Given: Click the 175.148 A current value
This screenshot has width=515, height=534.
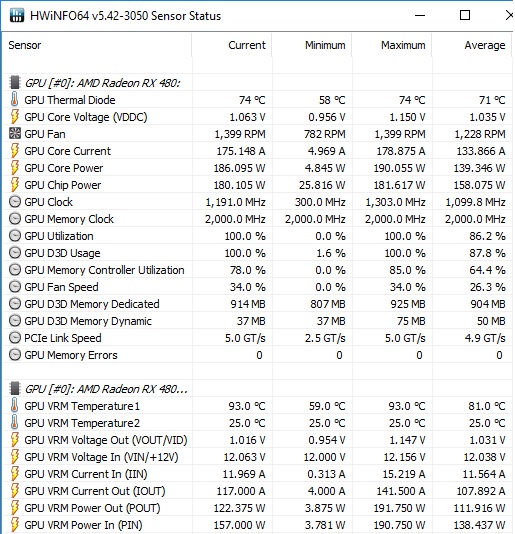Looking at the screenshot, I should pos(241,151).
